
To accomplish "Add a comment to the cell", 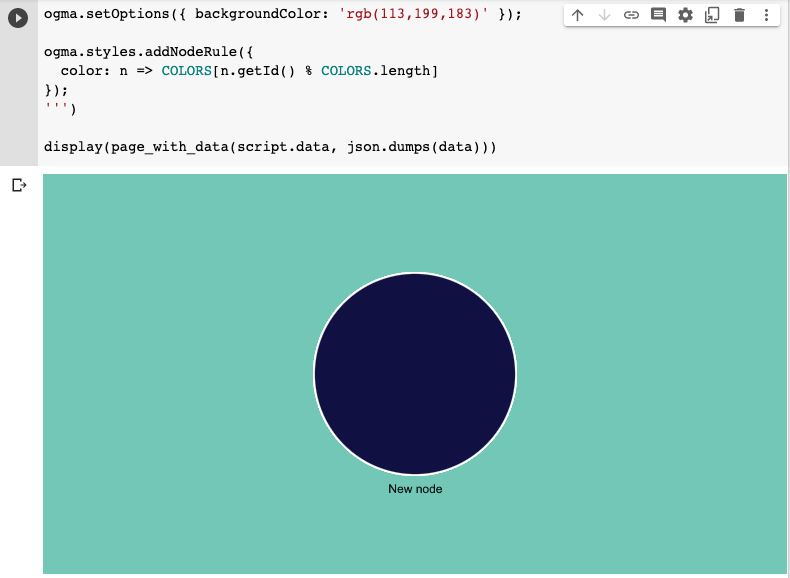I will [x=658, y=15].
